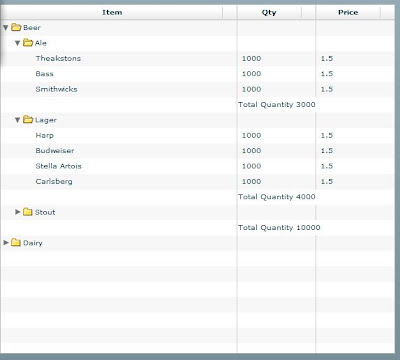
Task: Click the Total Quantity 3000 summary
Action: [x=277, y=105]
